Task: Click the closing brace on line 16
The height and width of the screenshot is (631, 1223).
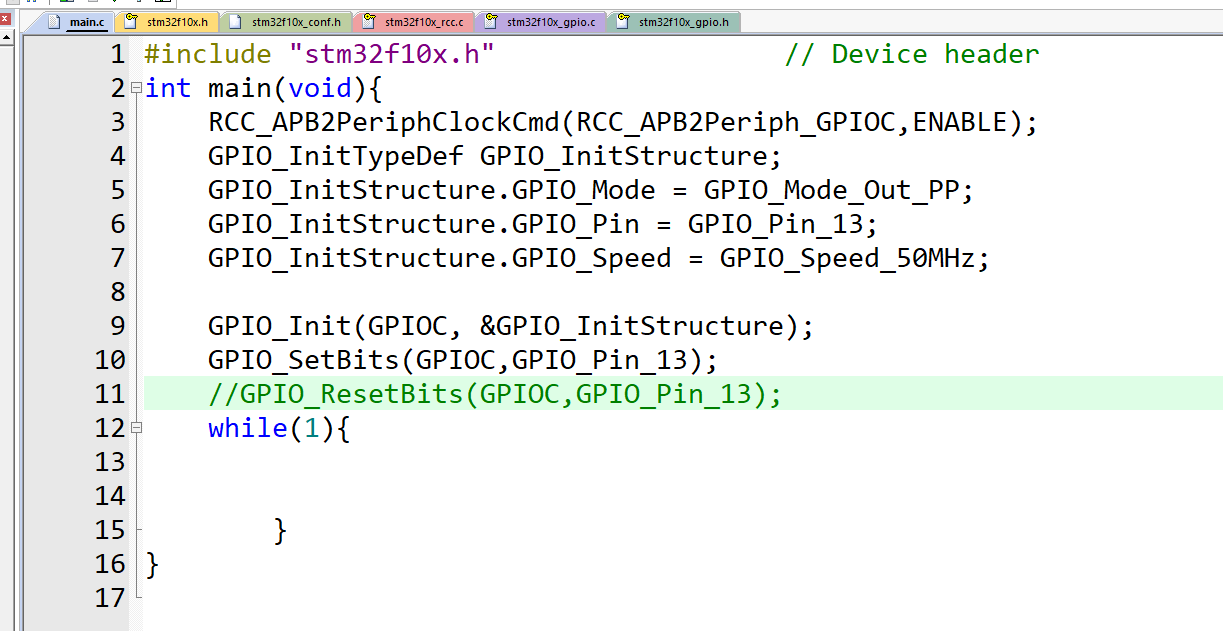Action: pyautogui.click(x=152, y=564)
